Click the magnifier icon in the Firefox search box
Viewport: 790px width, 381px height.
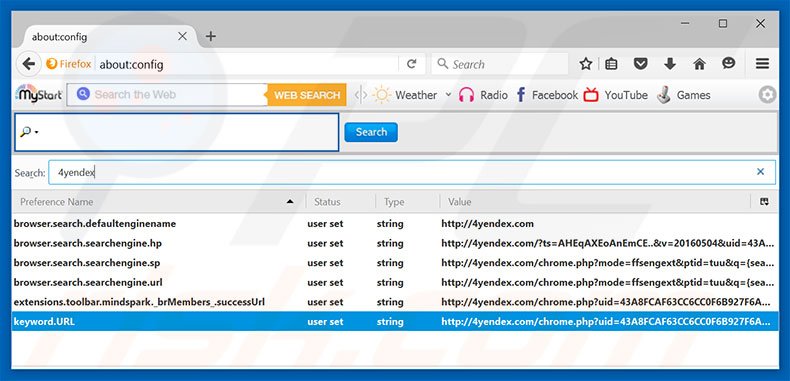[442, 64]
